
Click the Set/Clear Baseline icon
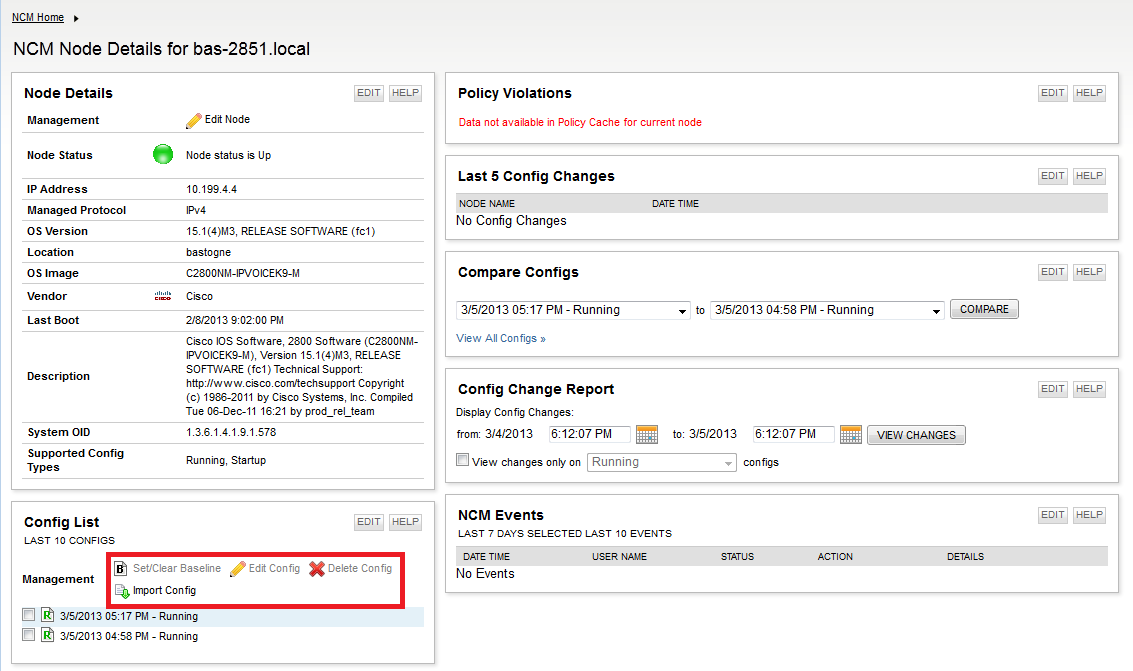(x=121, y=567)
